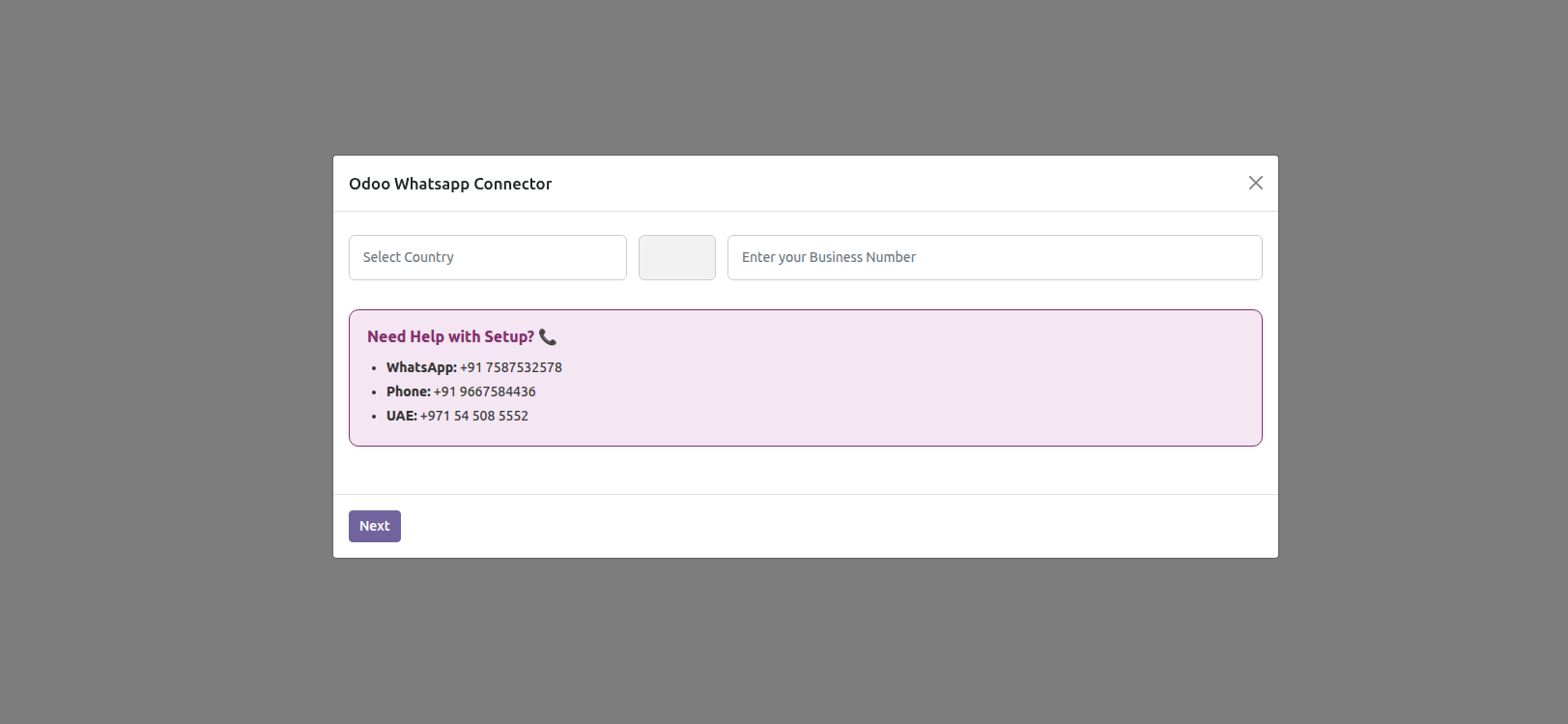Click the dimmed backdrop outside the dialog
Screen dimensions: 1568x724
coord(164,387)
